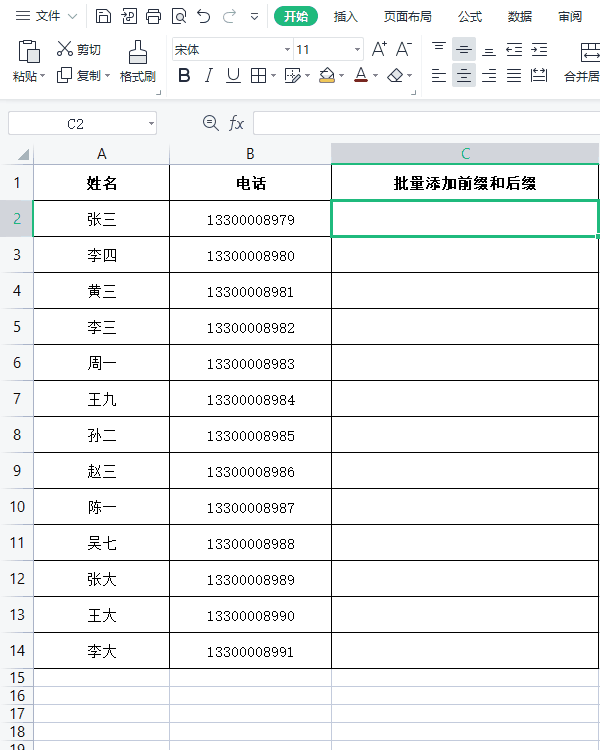The width and height of the screenshot is (600, 750).
Task: Select top vertical alignment
Action: 439,49
